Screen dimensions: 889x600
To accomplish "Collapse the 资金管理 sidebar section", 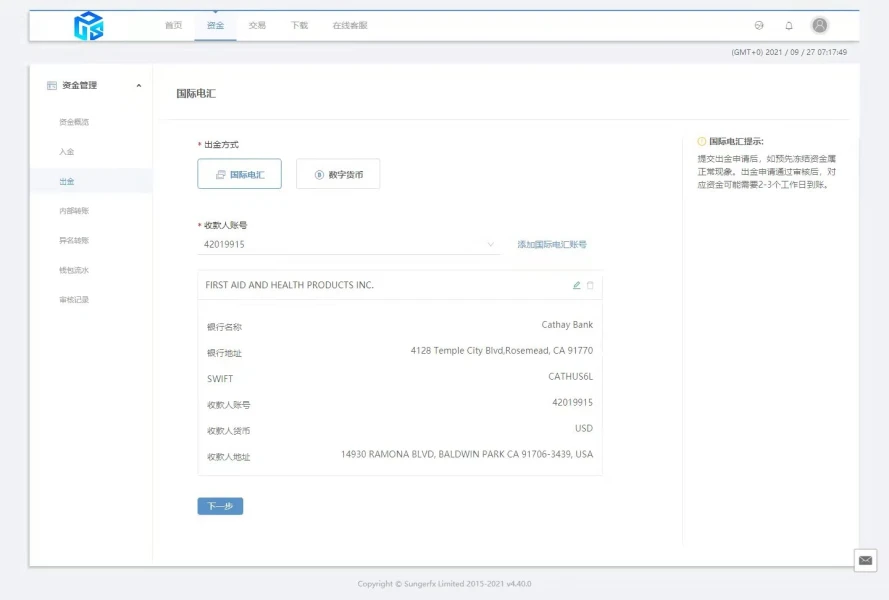I will point(139,86).
